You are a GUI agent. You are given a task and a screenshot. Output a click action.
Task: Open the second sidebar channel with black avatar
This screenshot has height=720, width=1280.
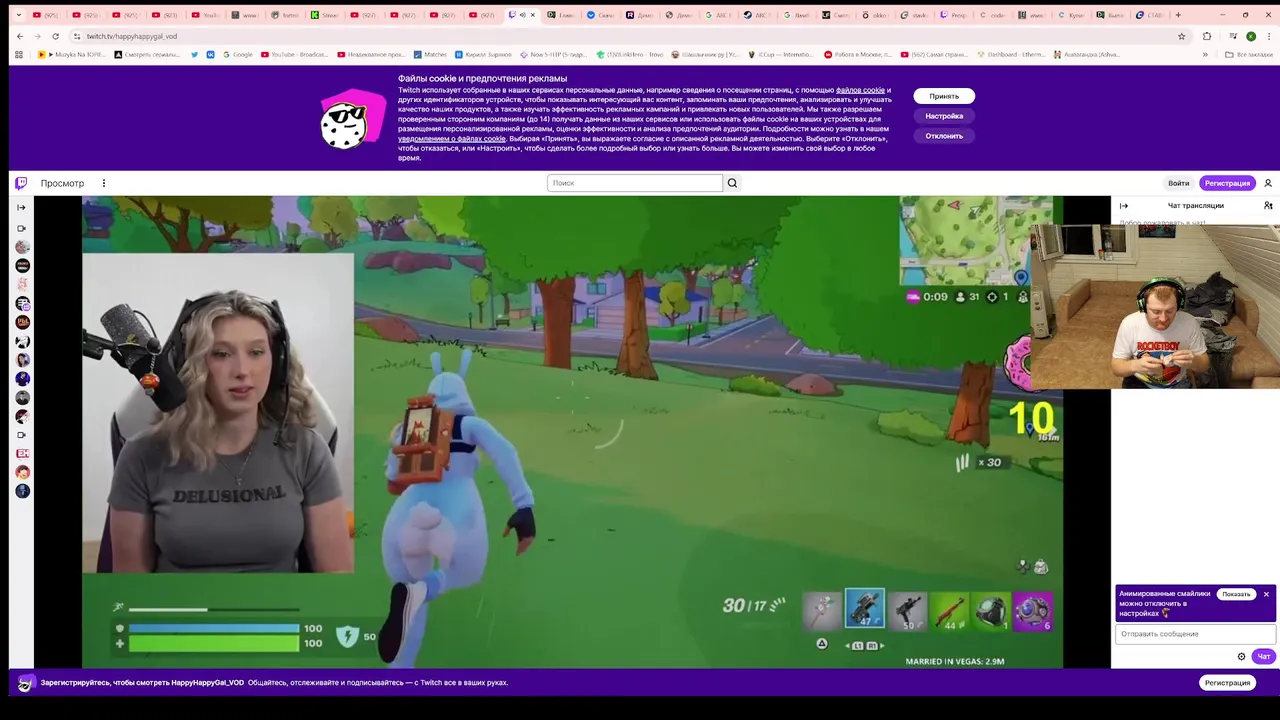pyautogui.click(x=22, y=266)
